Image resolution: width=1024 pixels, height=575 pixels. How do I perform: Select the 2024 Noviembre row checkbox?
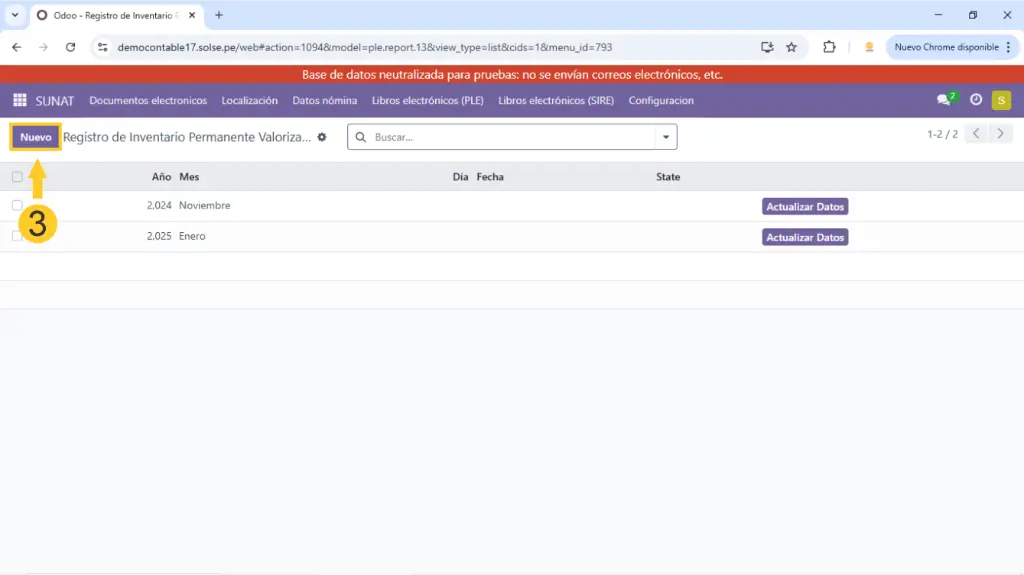17,205
